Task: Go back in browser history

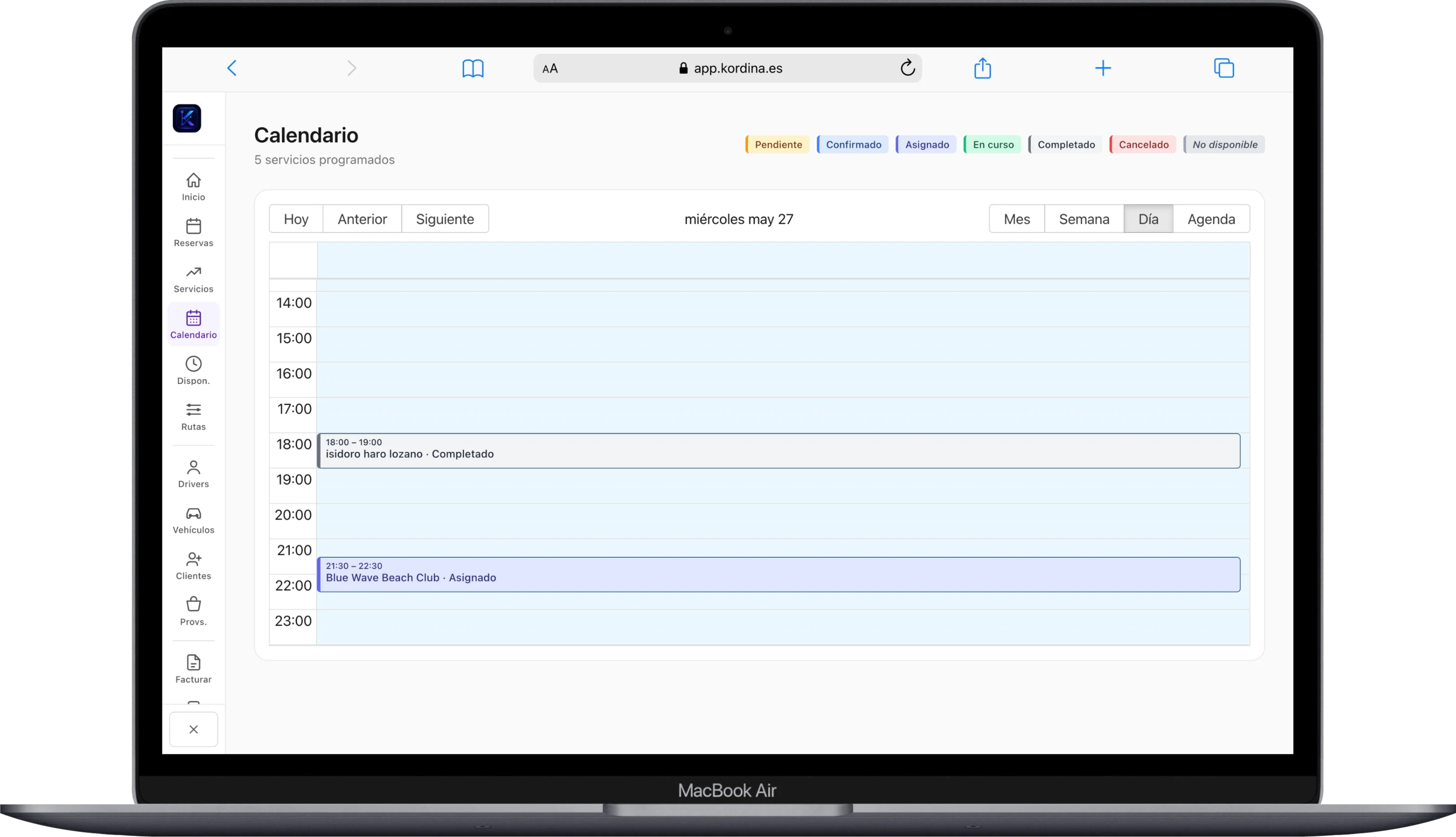Action: [x=232, y=69]
